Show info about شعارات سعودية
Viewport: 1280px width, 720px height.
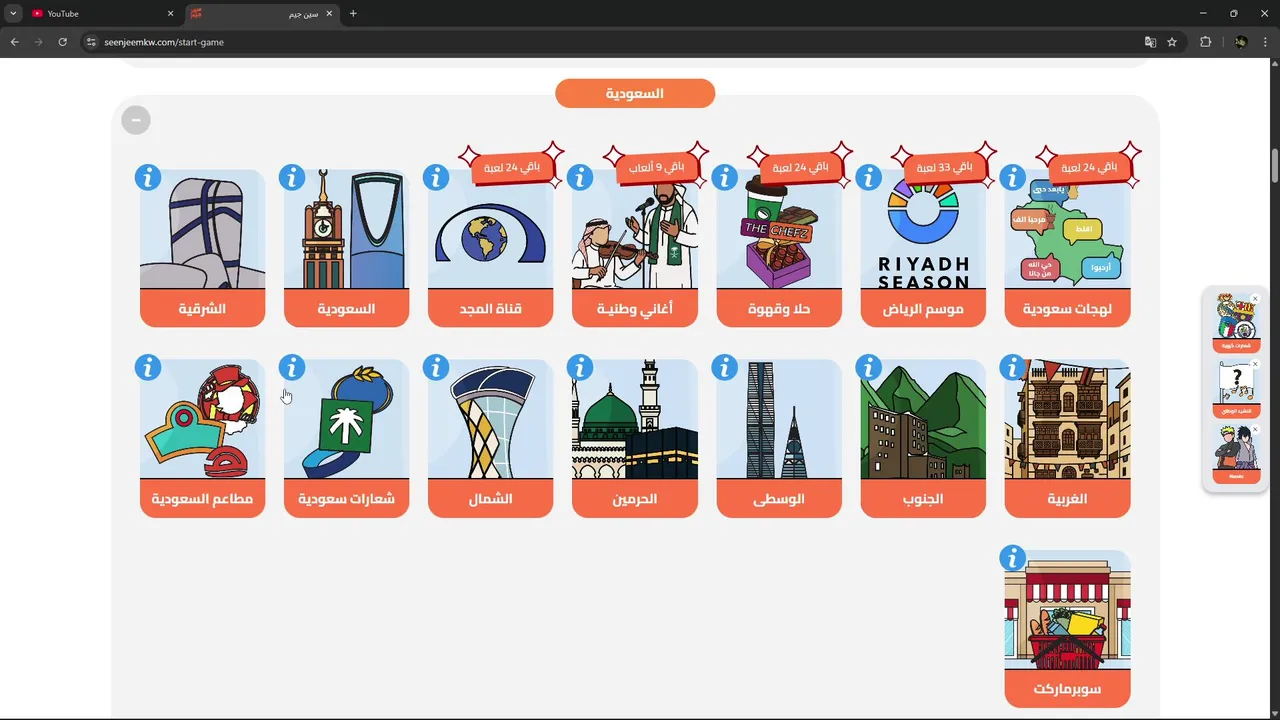292,367
